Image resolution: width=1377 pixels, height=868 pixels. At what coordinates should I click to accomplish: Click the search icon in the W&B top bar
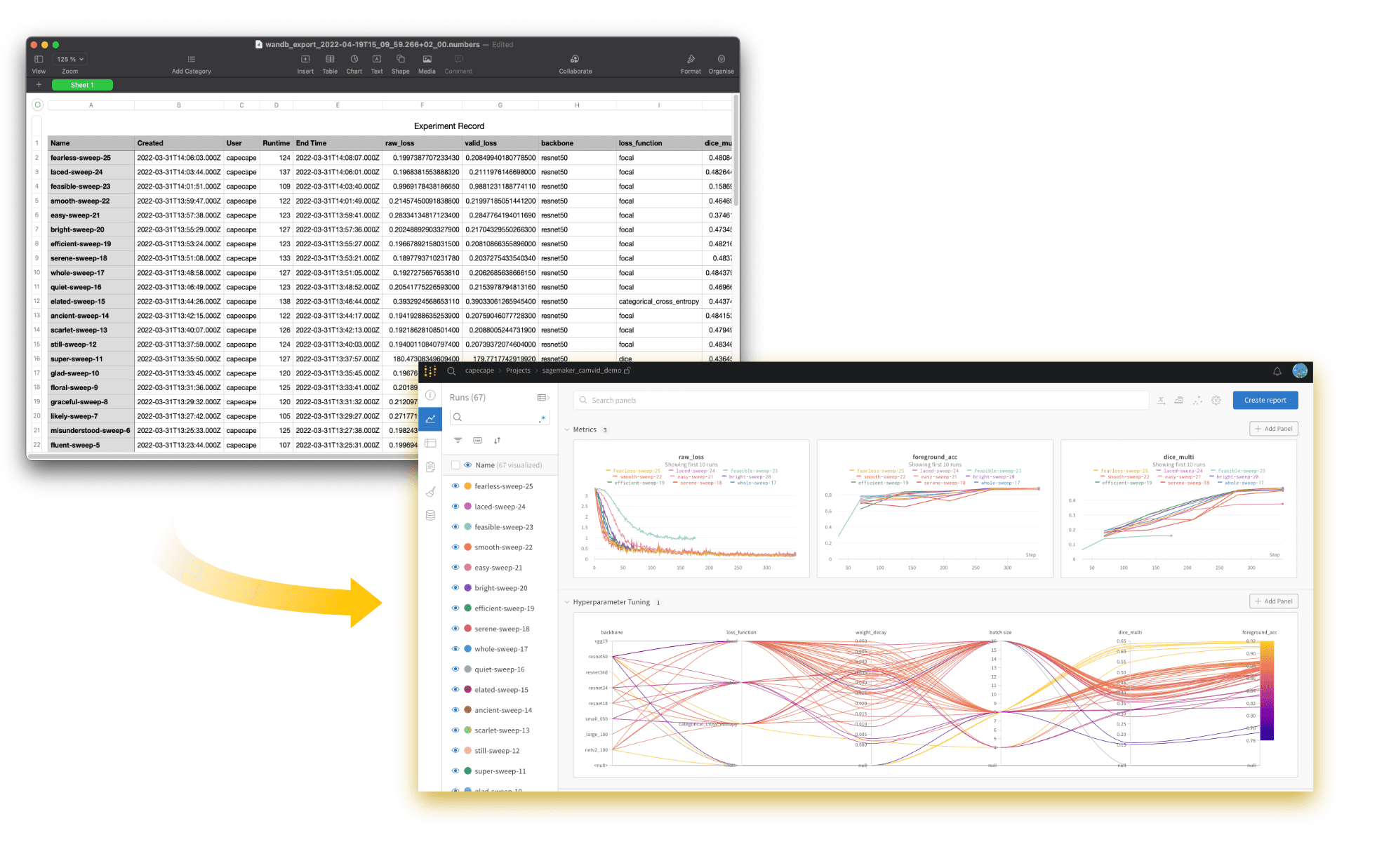451,371
